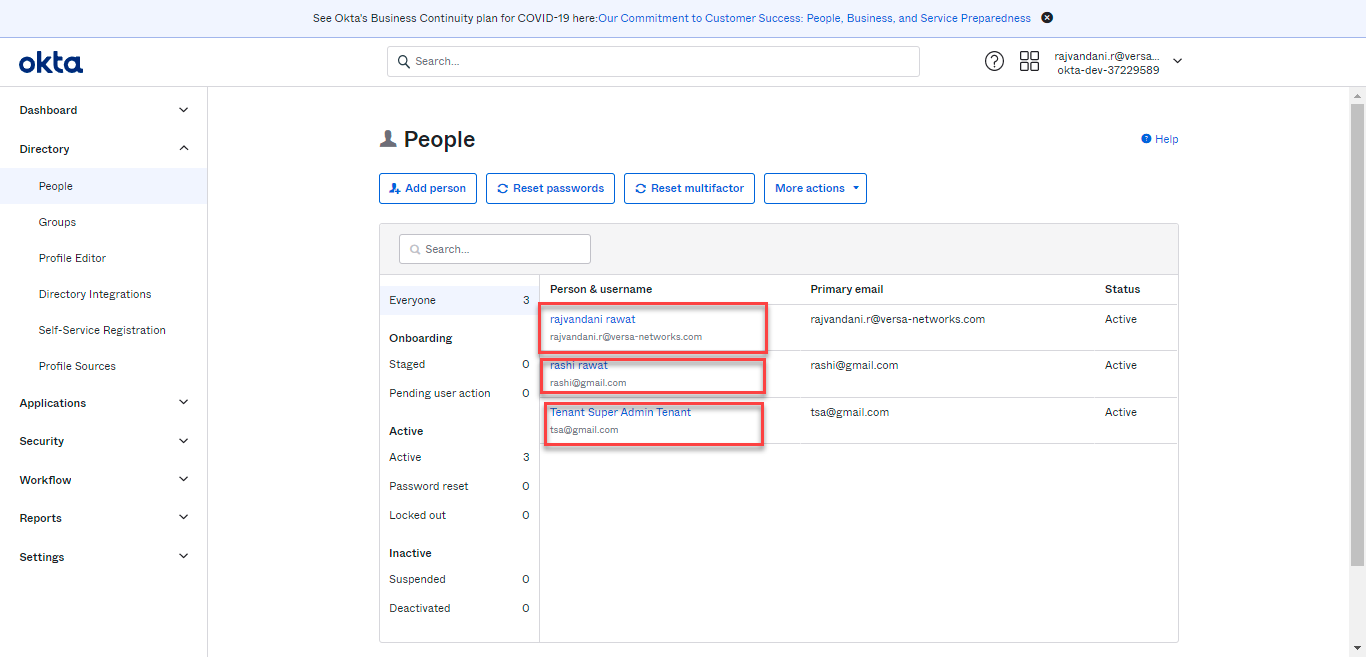The width and height of the screenshot is (1366, 657).
Task: Open Groups in the sidebar
Action: coord(57,222)
